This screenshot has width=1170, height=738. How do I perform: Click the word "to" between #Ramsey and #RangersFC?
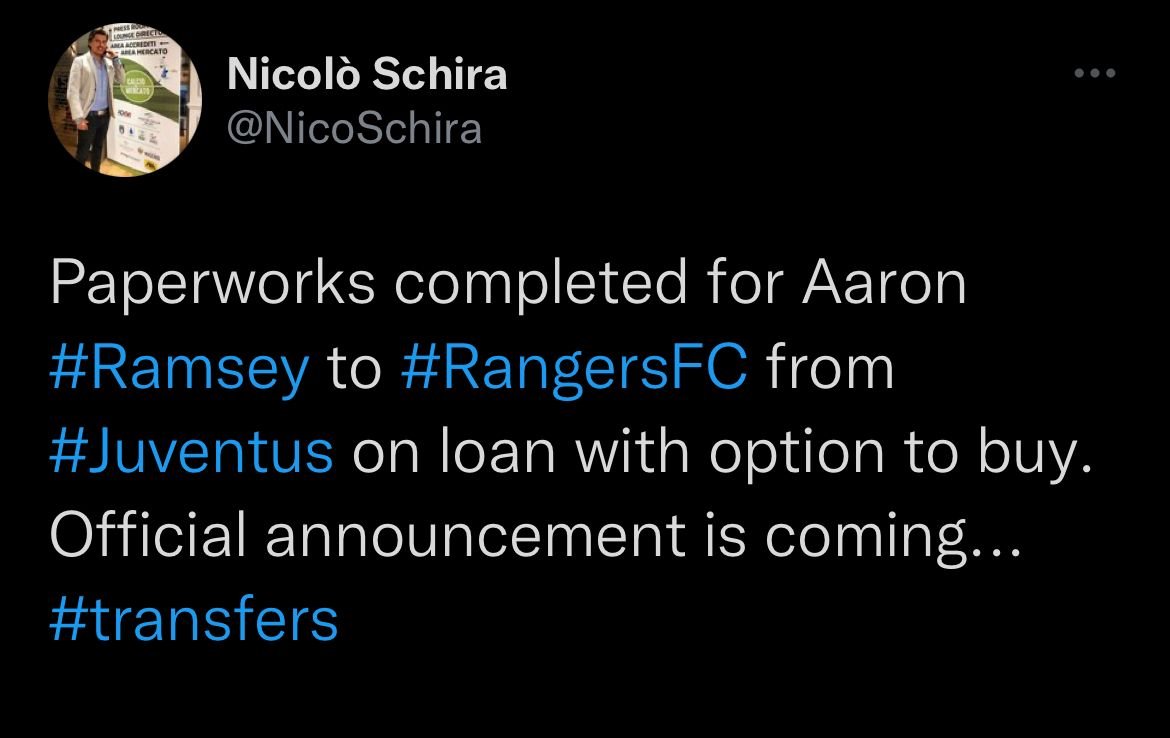click(355, 369)
